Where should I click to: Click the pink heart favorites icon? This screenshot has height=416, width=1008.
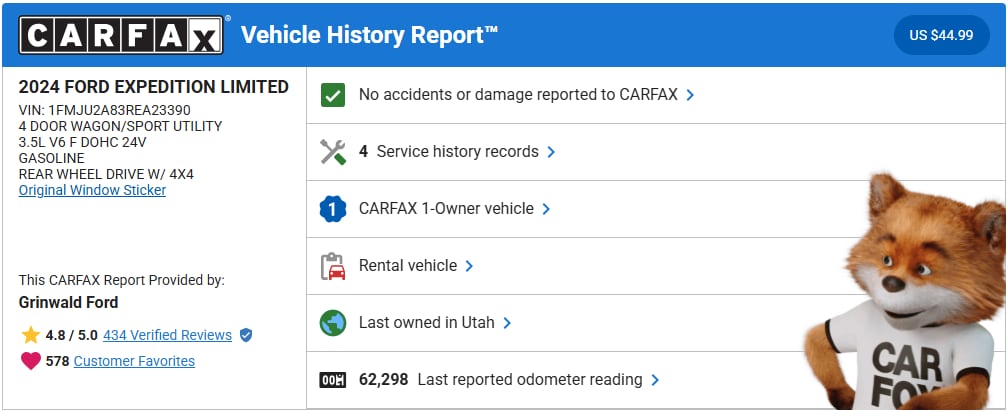coord(31,361)
